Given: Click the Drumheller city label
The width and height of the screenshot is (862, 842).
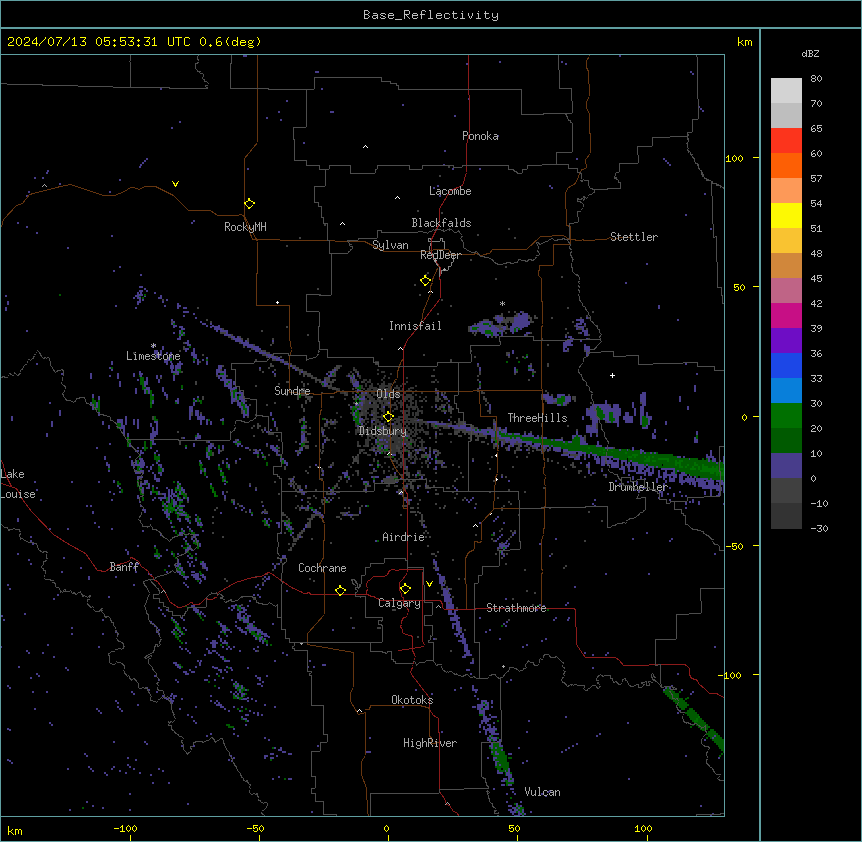Looking at the screenshot, I should click(638, 487).
